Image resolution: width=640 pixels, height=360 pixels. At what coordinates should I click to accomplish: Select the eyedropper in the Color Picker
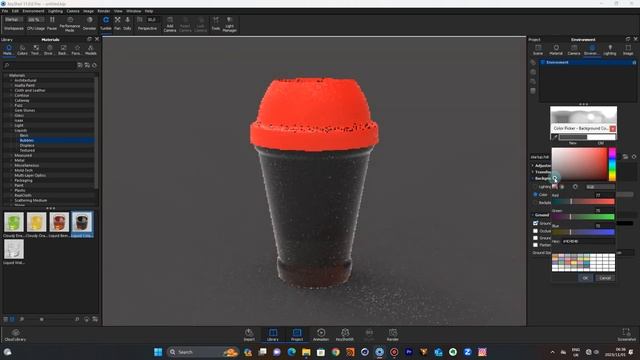(x=555, y=137)
